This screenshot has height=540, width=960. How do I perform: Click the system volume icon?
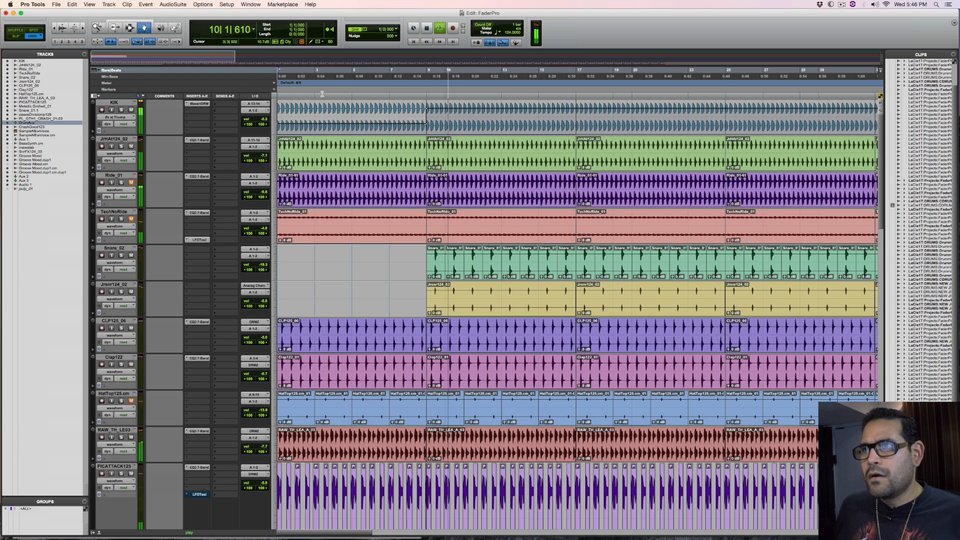(874, 4)
